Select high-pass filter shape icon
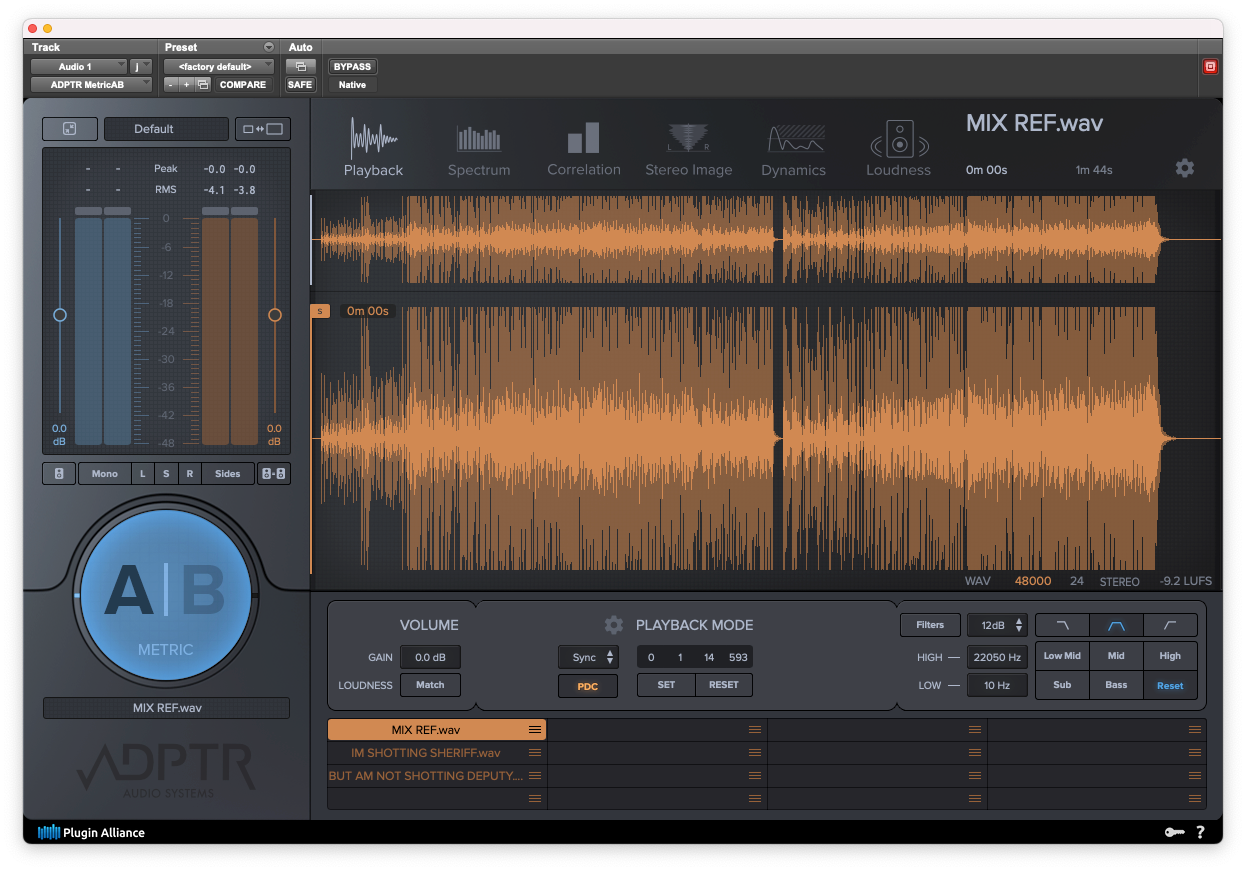The image size is (1246, 871). (1170, 625)
